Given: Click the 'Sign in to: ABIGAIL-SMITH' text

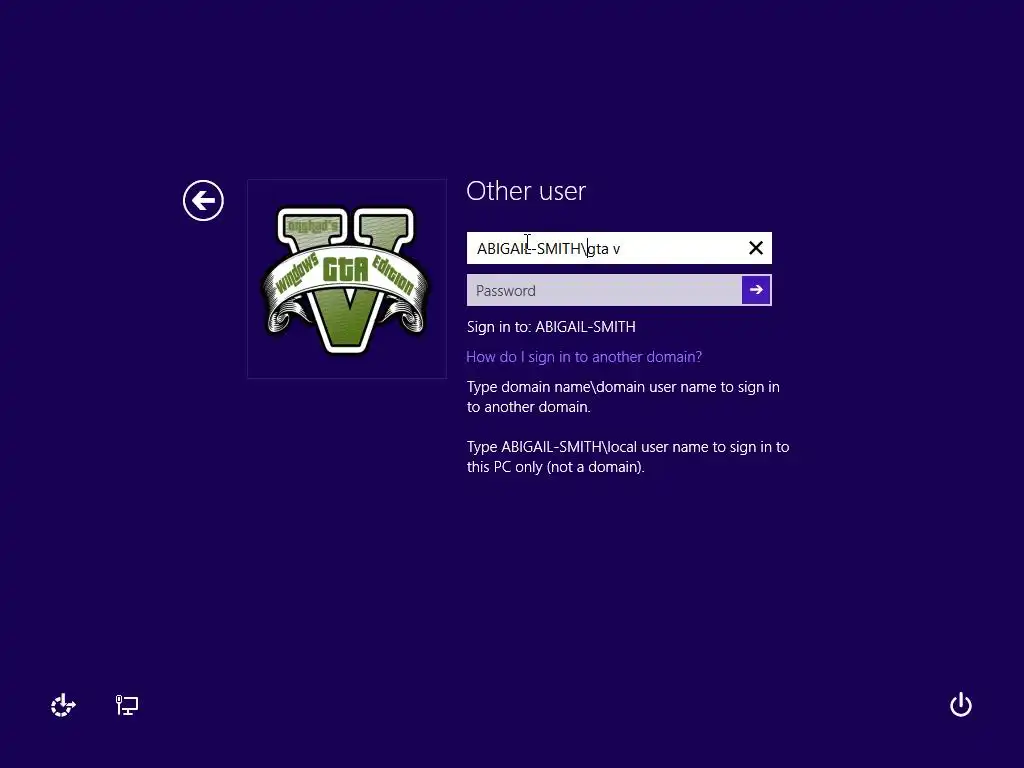Looking at the screenshot, I should tap(551, 327).
